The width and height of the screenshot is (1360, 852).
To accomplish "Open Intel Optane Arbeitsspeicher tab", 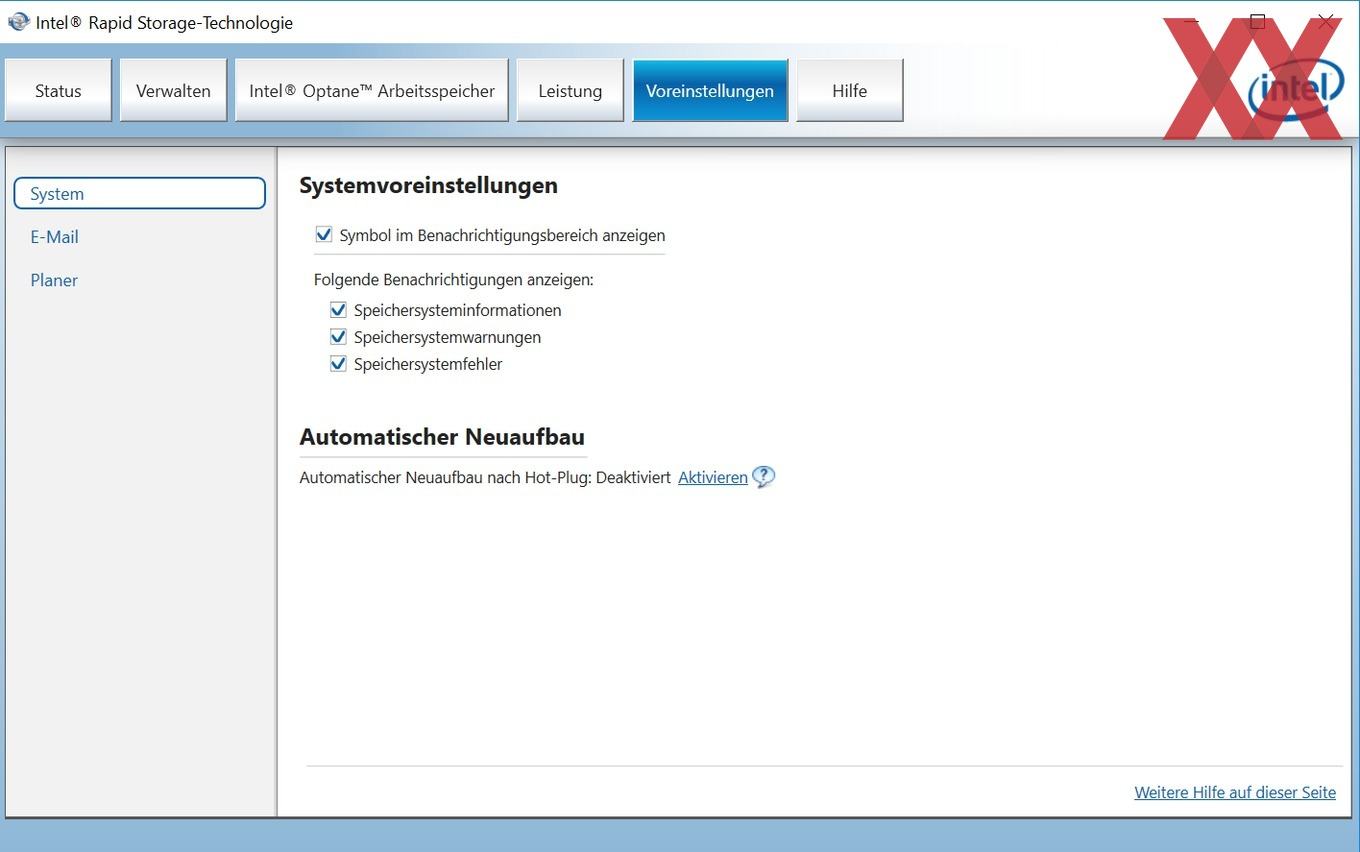I will (x=372, y=90).
